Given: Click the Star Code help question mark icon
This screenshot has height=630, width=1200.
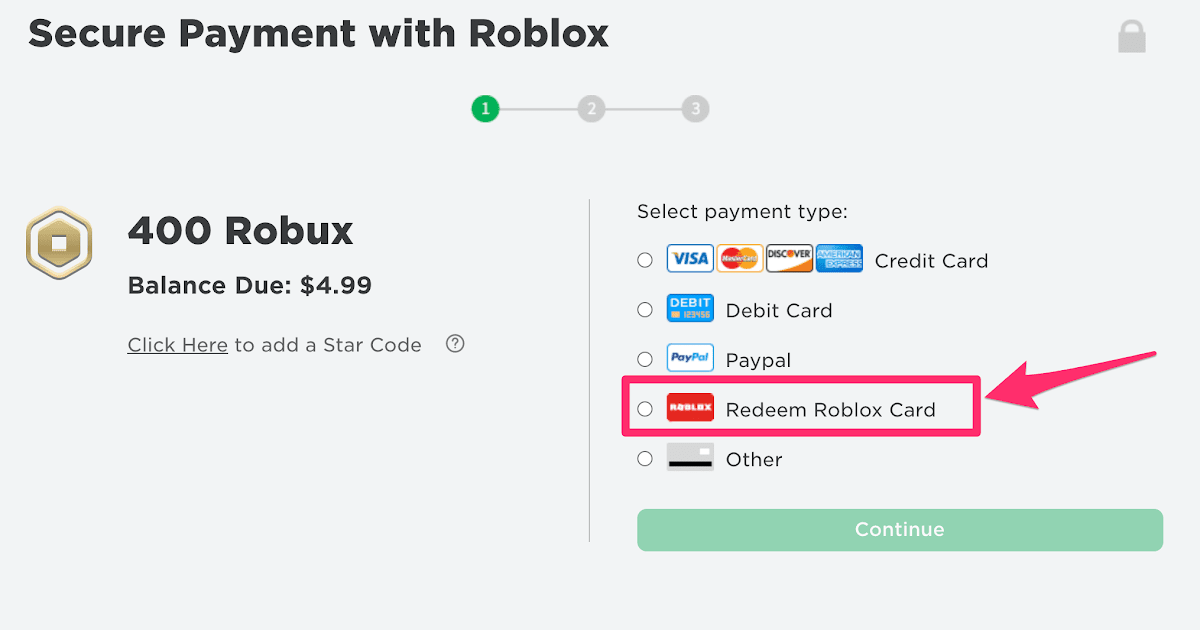Looking at the screenshot, I should point(455,344).
